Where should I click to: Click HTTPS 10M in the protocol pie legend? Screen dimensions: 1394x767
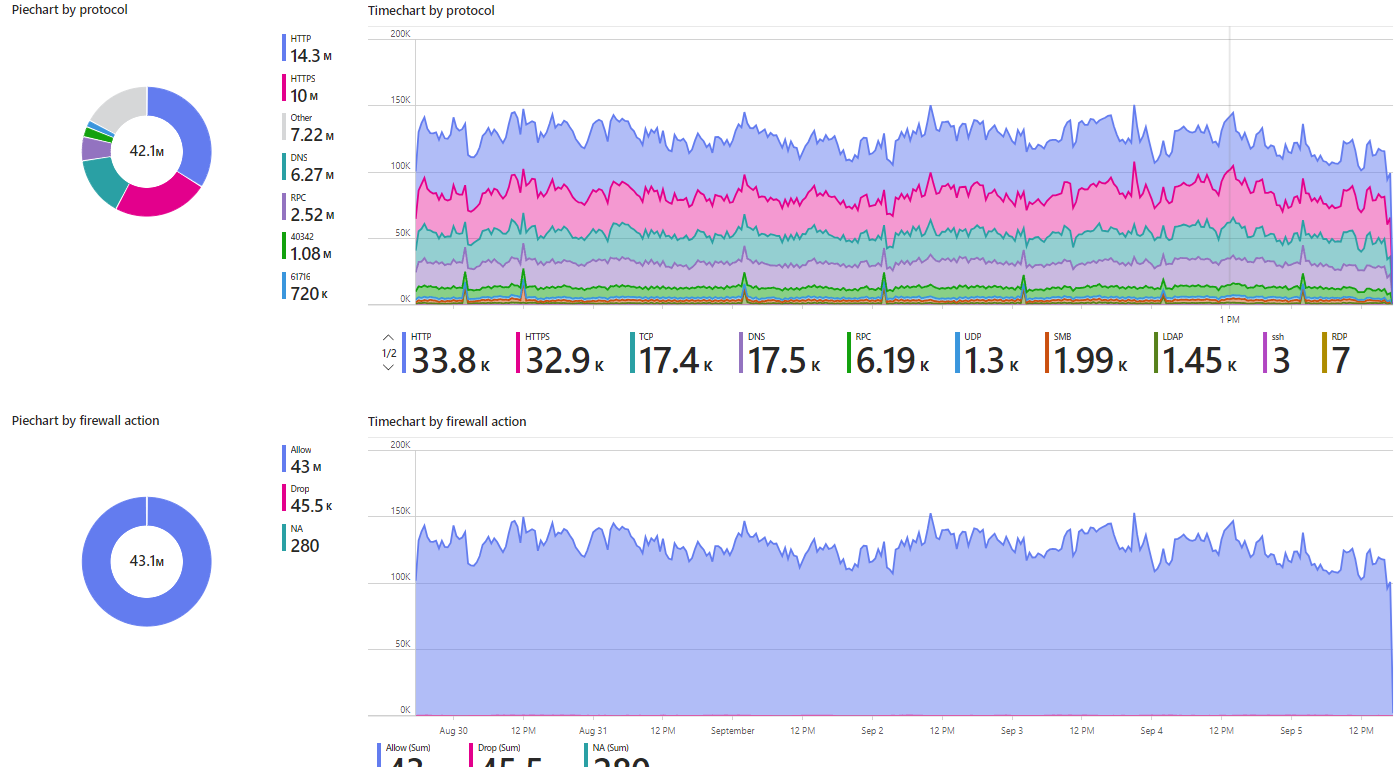coord(304,88)
